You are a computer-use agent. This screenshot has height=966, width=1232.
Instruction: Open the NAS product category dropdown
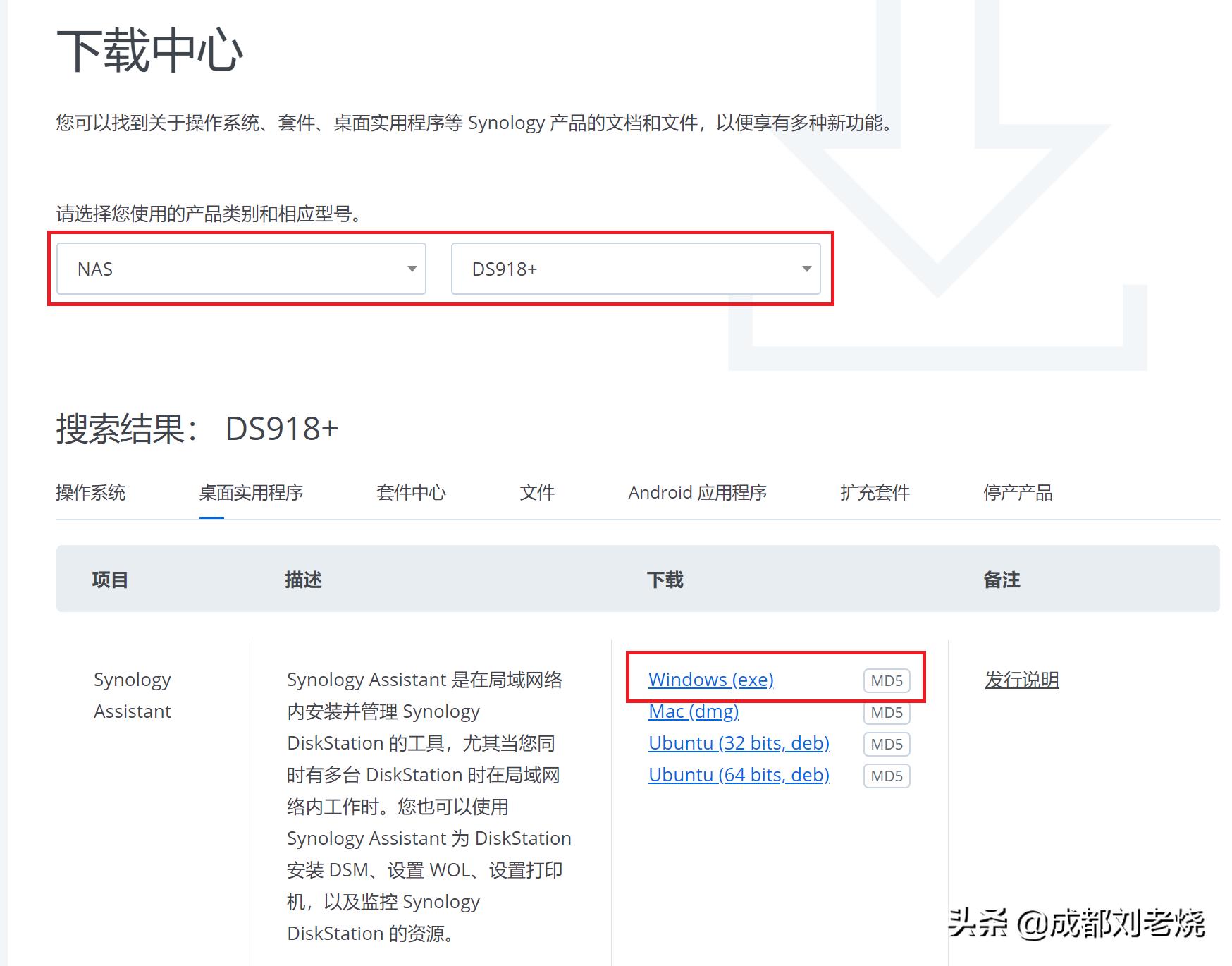240,269
